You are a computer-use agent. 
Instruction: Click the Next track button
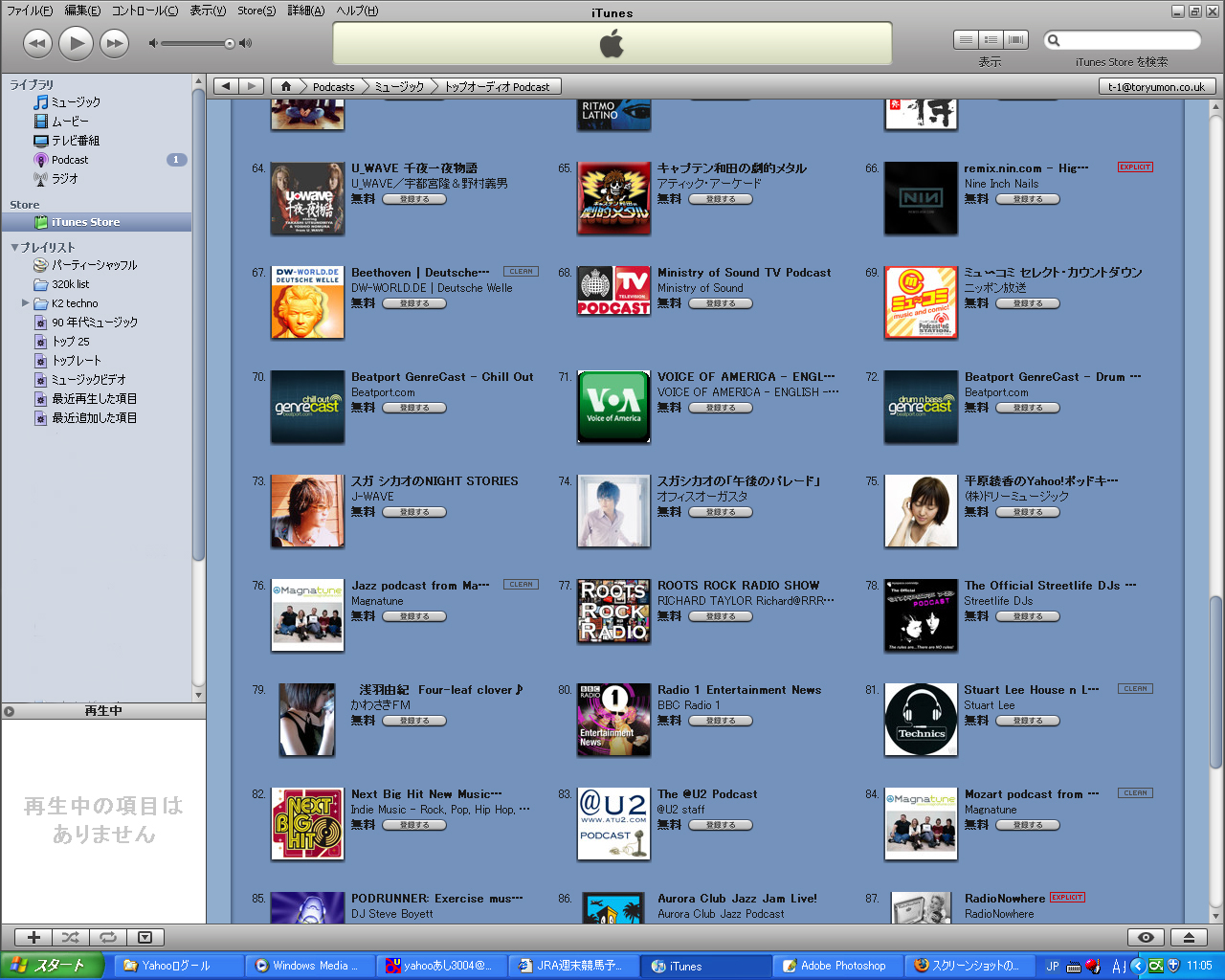(114, 43)
